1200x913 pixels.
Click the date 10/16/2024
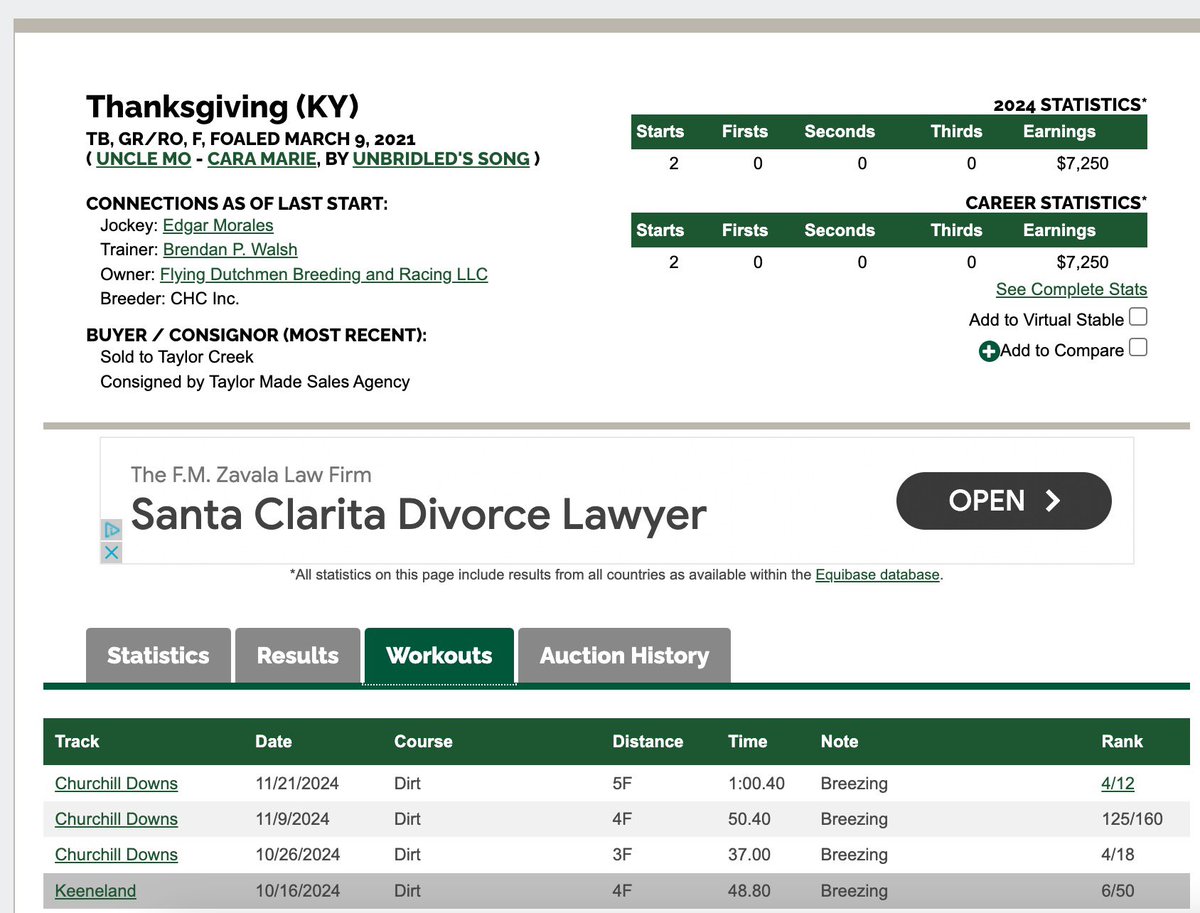[297, 891]
